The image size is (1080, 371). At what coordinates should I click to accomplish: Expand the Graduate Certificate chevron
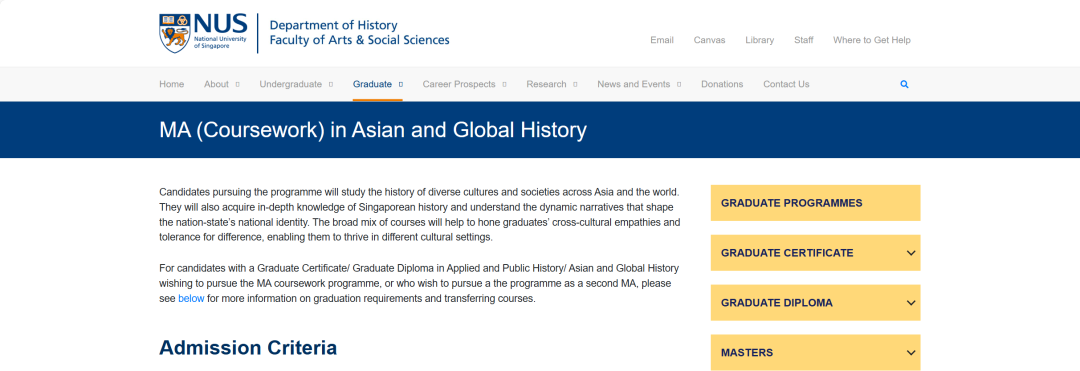pos(911,253)
